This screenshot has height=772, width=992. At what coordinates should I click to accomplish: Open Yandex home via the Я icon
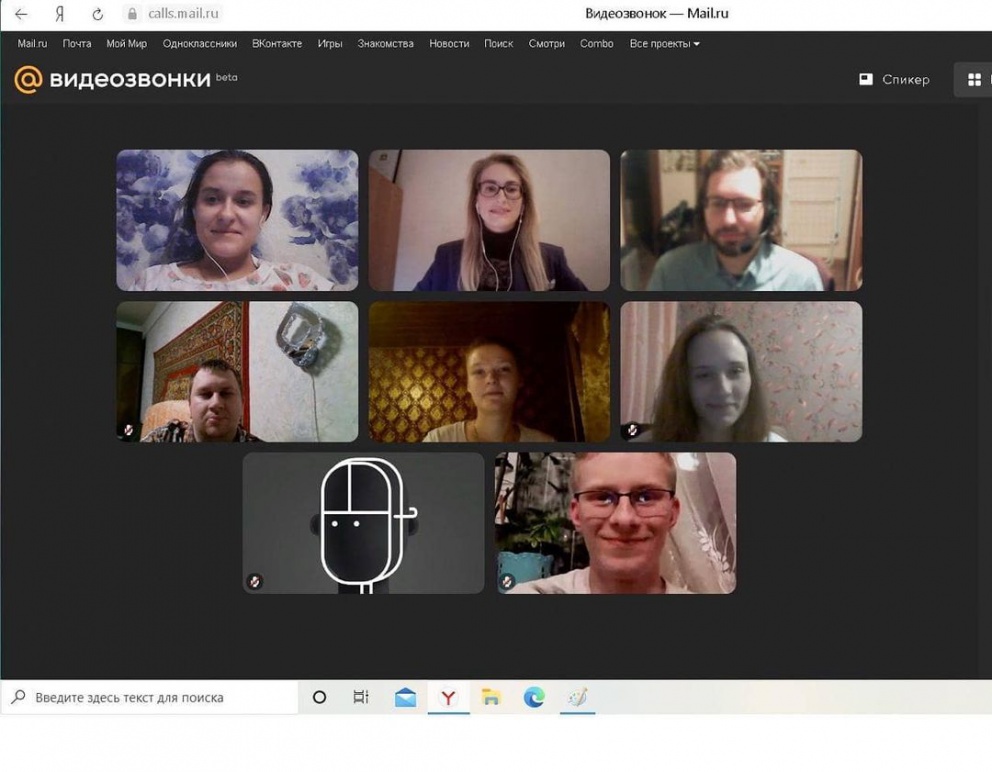tap(60, 14)
